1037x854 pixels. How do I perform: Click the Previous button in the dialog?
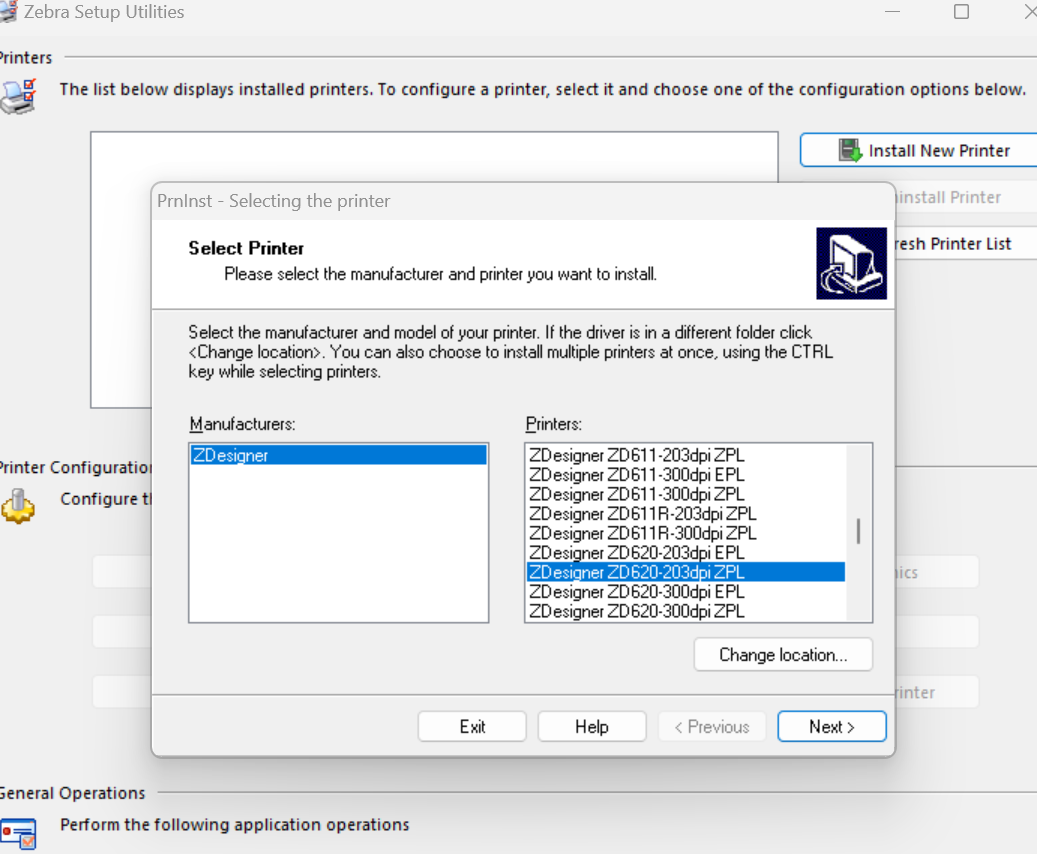[x=711, y=726]
